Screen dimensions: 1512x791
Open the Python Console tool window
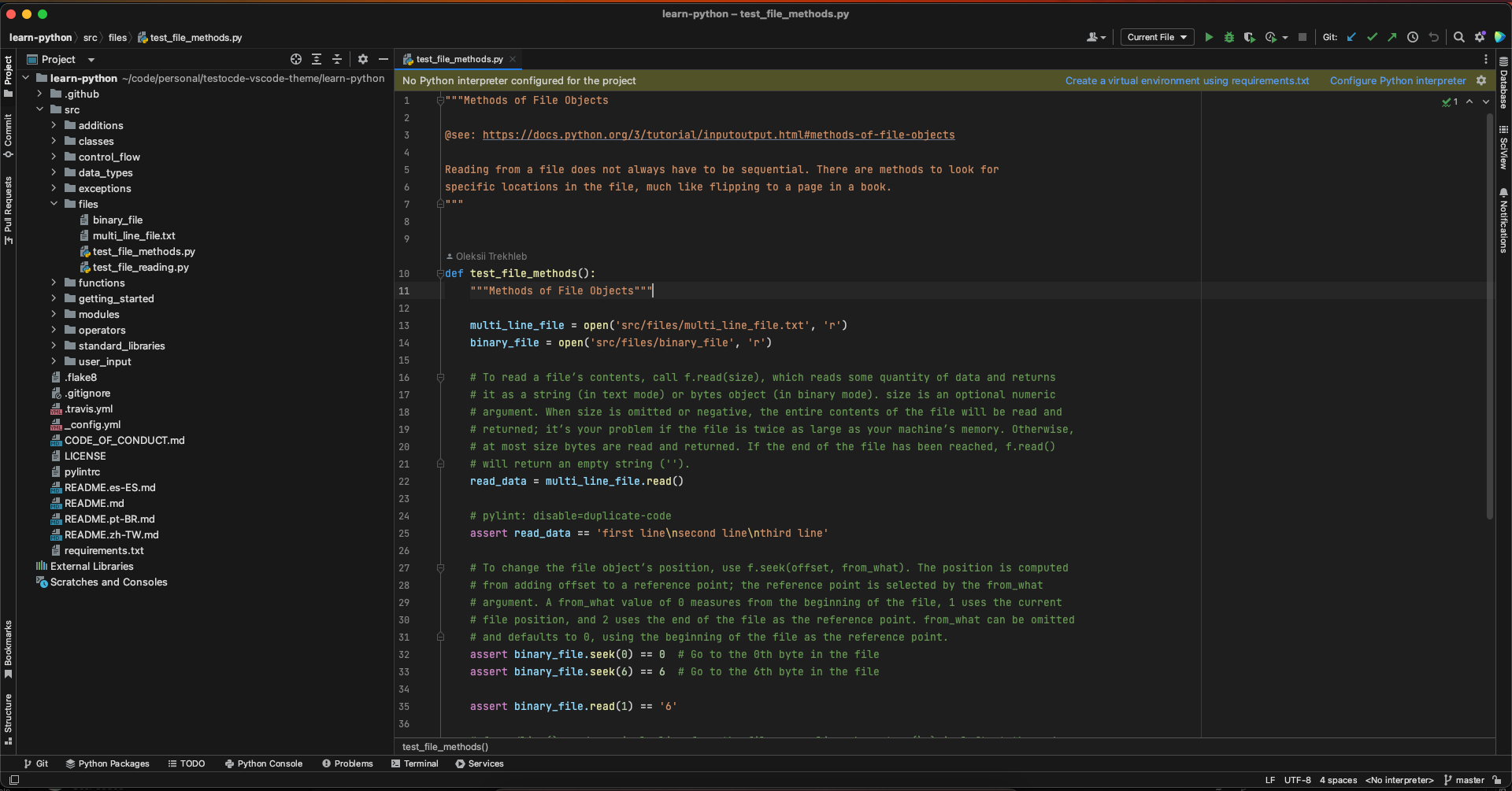[x=265, y=763]
